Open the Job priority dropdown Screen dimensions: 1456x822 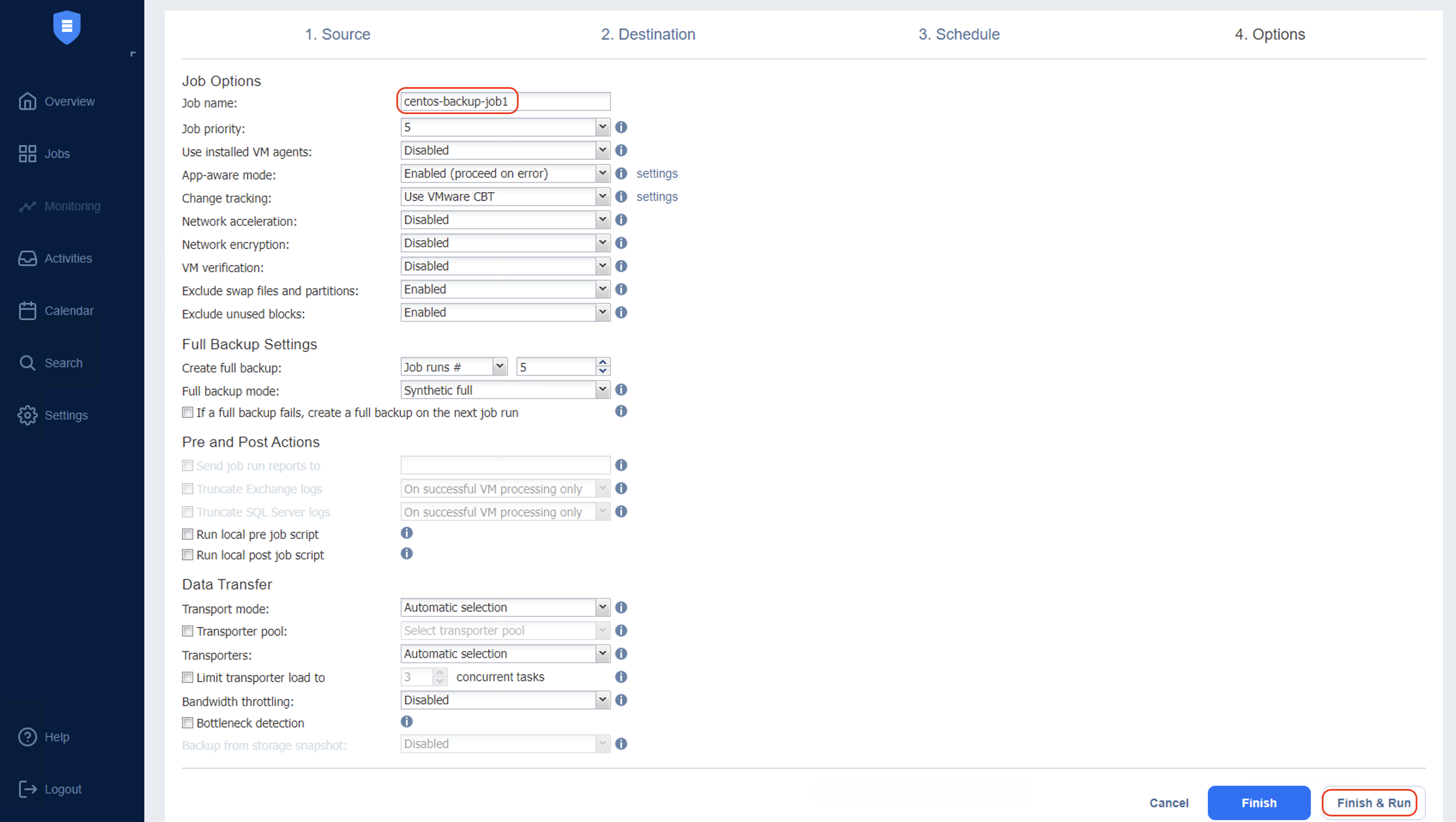(x=505, y=127)
